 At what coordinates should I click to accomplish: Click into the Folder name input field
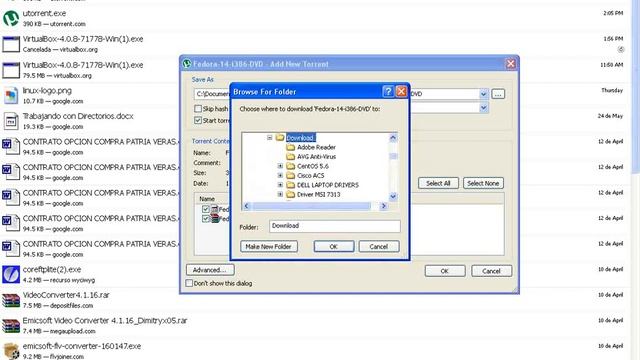coord(335,226)
